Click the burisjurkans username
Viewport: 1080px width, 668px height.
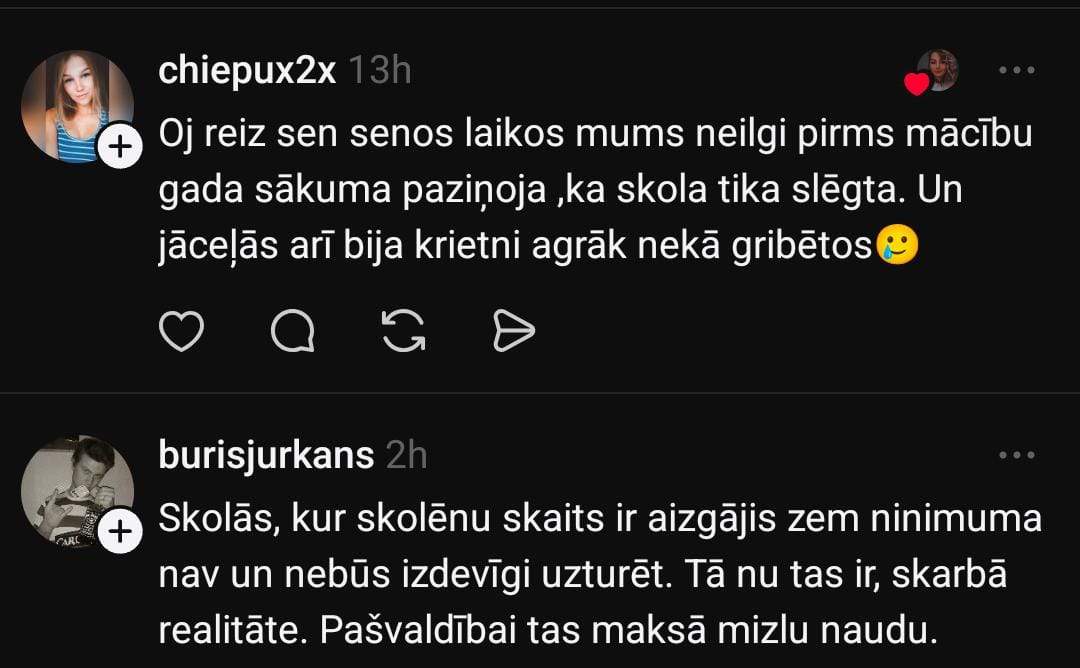pyautogui.click(x=266, y=456)
